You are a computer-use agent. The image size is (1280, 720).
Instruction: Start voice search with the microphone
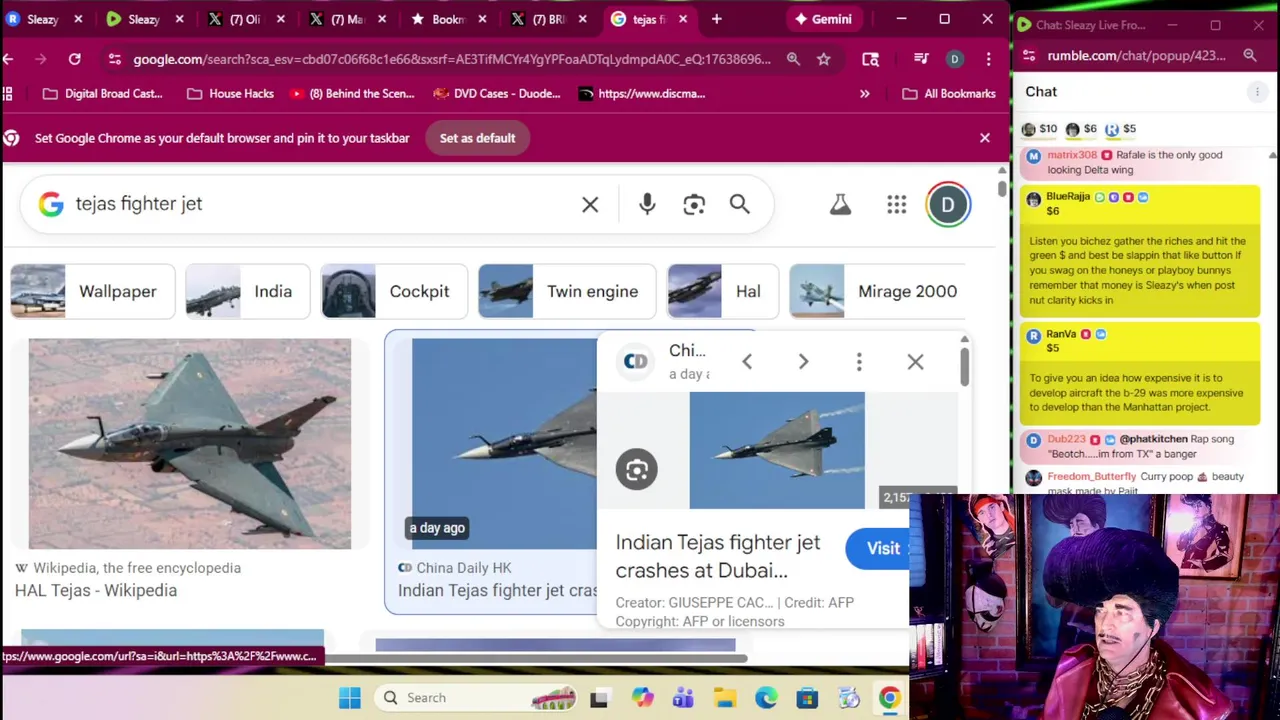[647, 204]
